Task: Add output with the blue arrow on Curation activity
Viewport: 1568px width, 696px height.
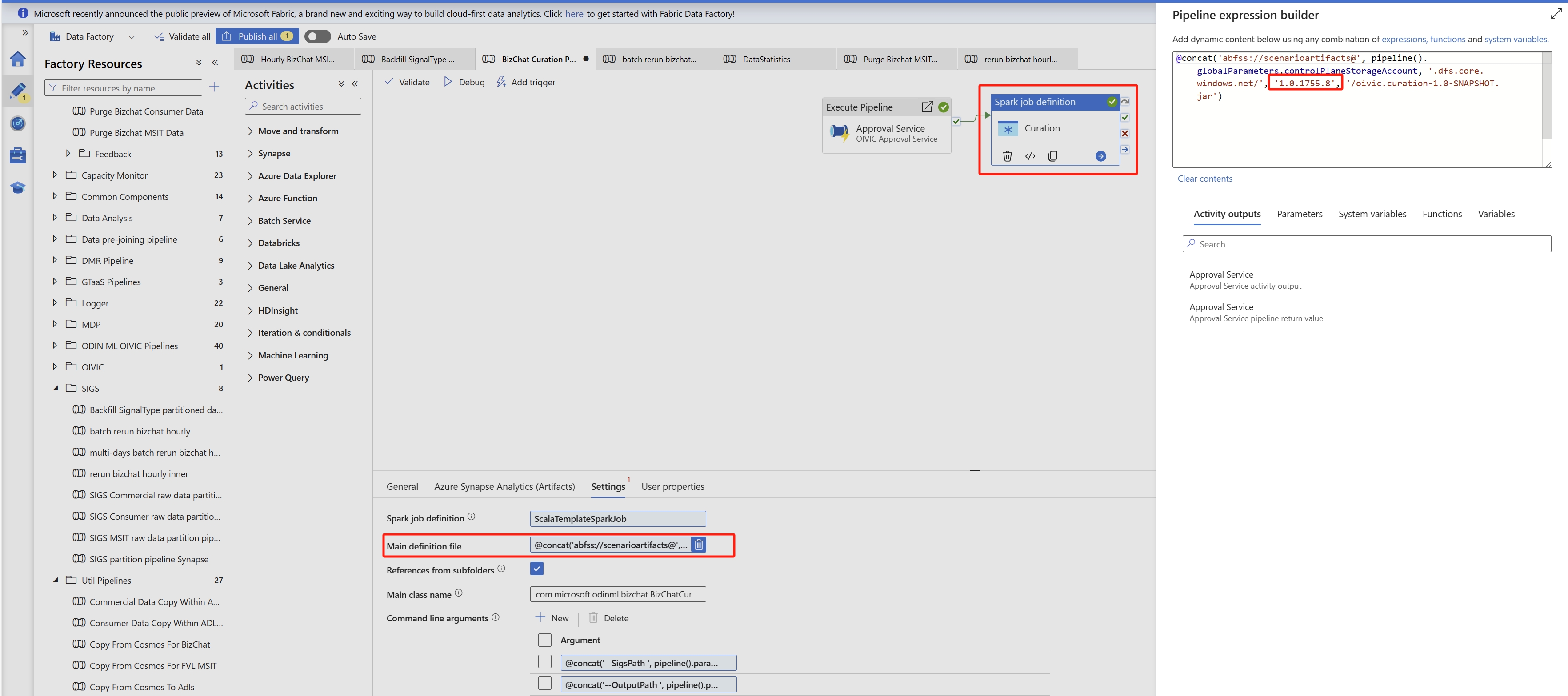Action: (1100, 156)
